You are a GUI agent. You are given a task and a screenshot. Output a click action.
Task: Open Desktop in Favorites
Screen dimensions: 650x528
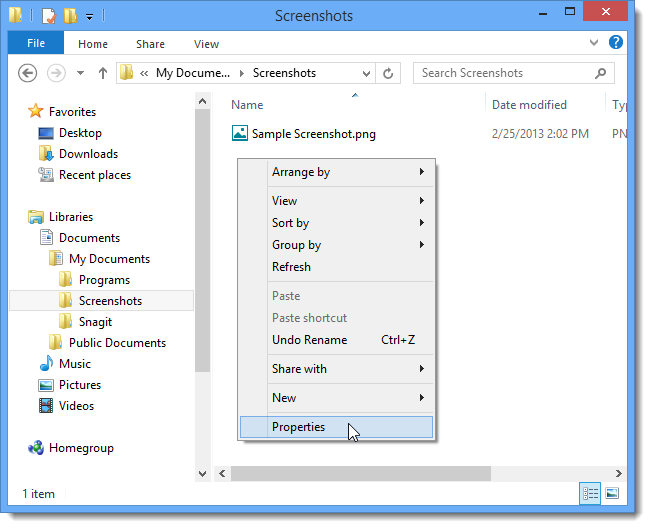tap(80, 133)
